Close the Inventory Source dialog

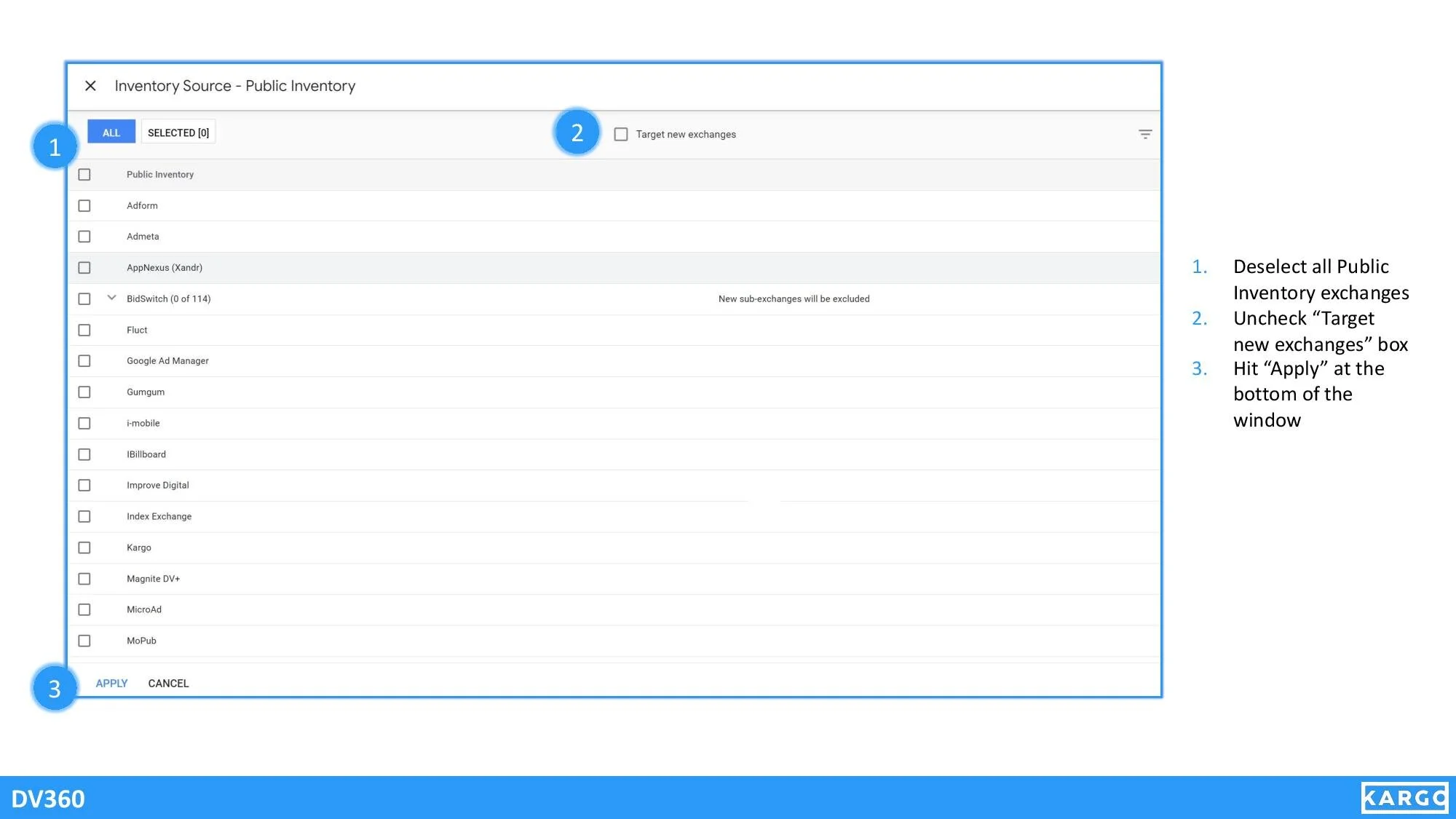tap(90, 85)
